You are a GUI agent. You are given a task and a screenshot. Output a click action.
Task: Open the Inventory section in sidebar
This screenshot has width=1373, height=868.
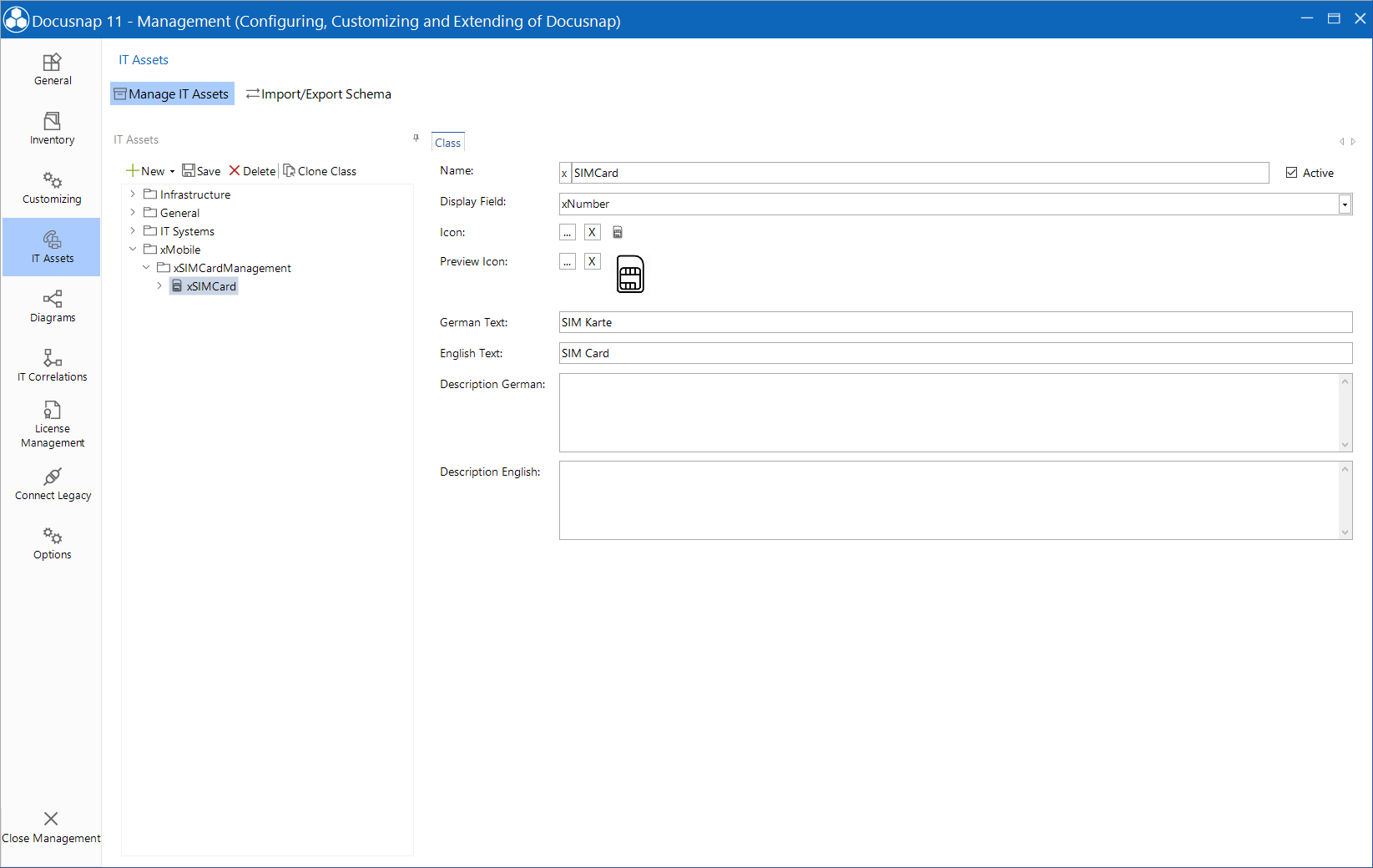pyautogui.click(x=52, y=127)
